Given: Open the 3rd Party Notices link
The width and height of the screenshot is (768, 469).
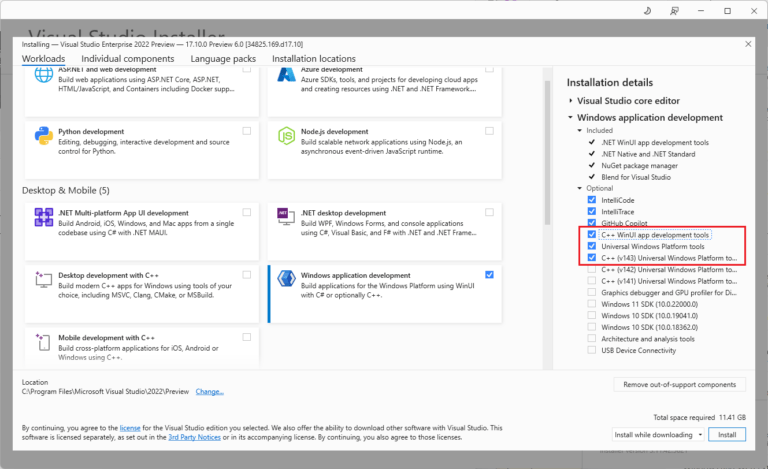Looking at the screenshot, I should [194, 437].
